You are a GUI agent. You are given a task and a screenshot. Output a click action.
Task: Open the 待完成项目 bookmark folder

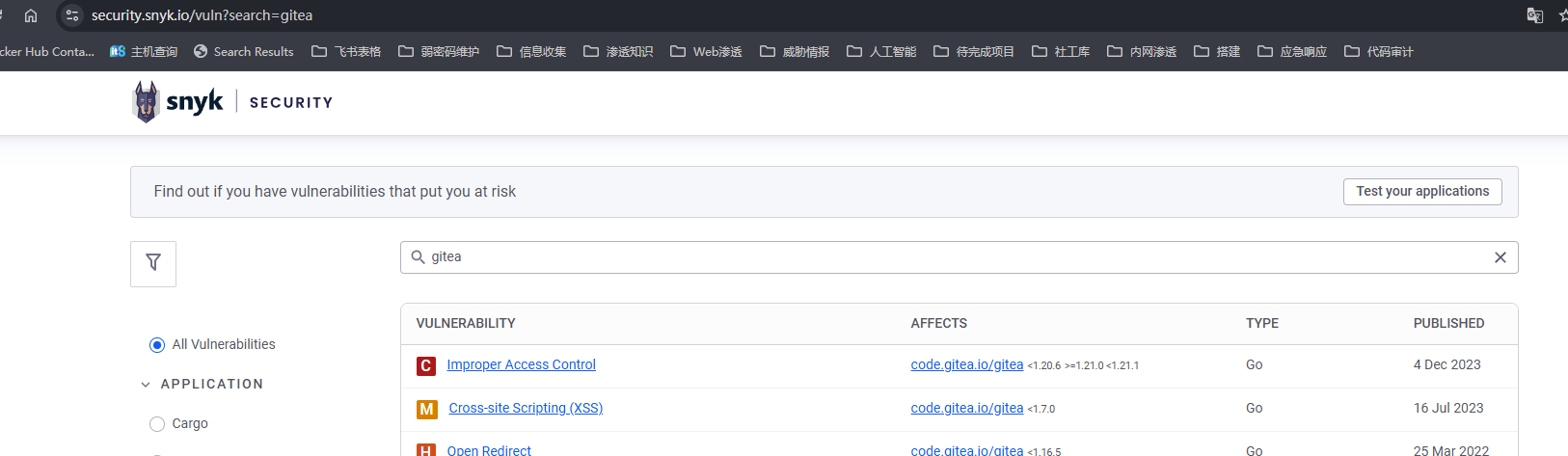(x=974, y=51)
